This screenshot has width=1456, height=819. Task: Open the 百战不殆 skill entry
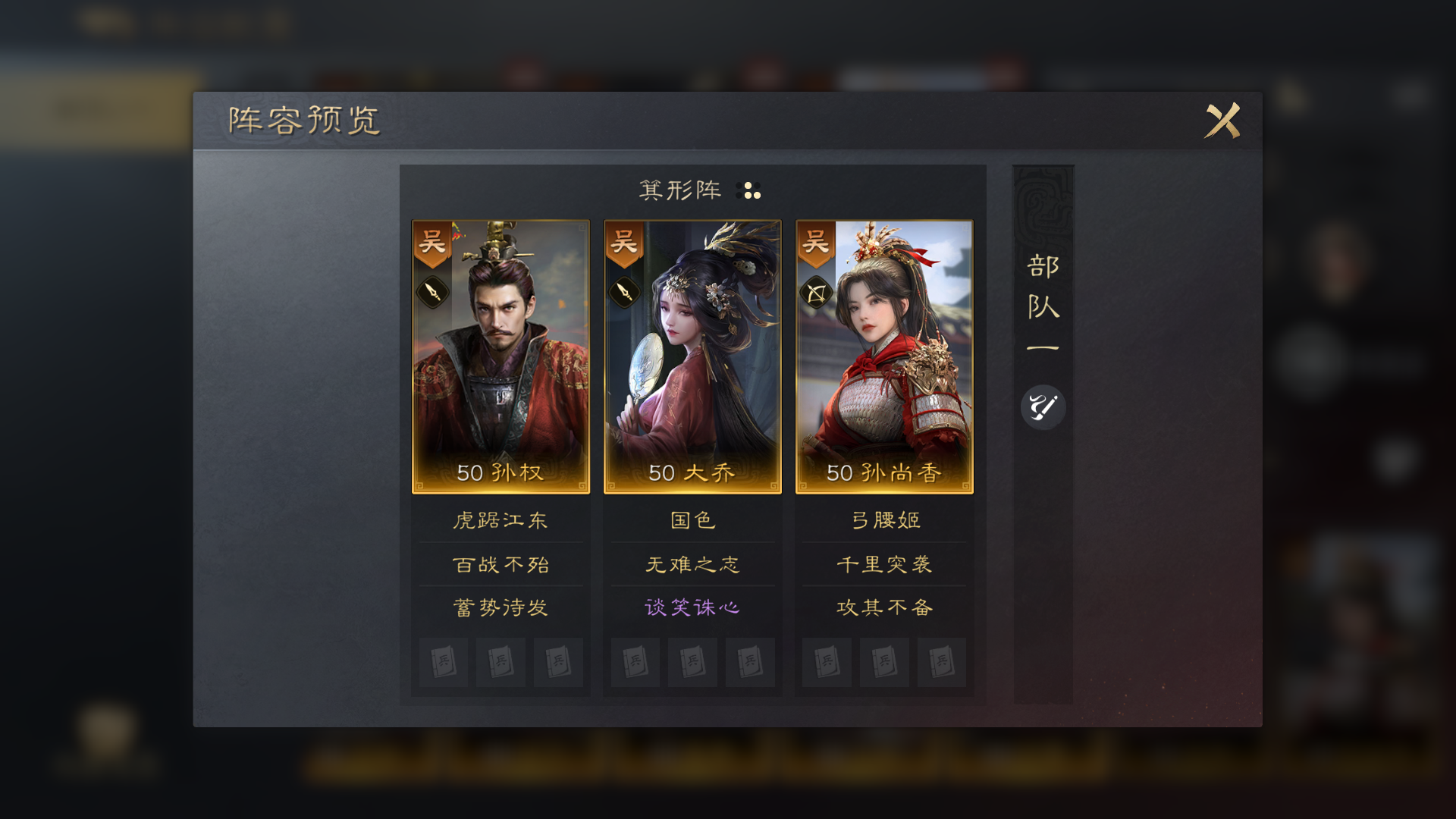(500, 564)
